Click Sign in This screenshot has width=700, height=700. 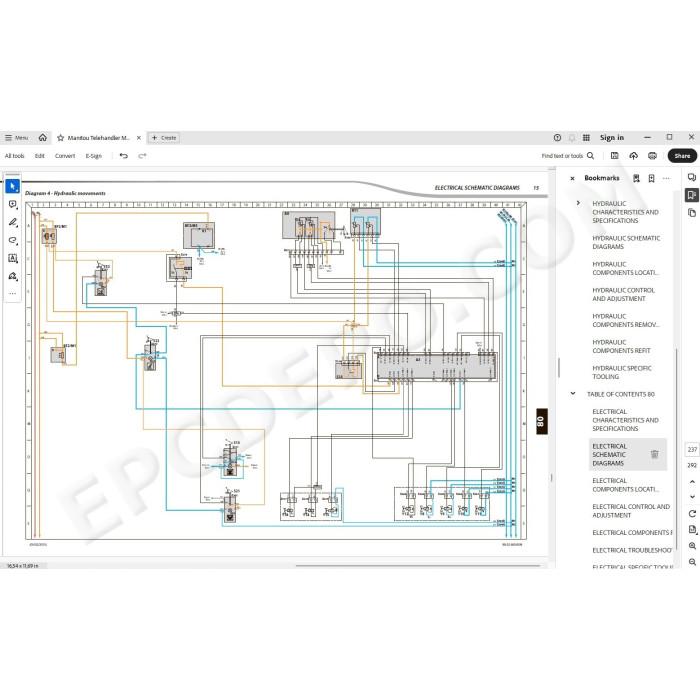[612, 138]
